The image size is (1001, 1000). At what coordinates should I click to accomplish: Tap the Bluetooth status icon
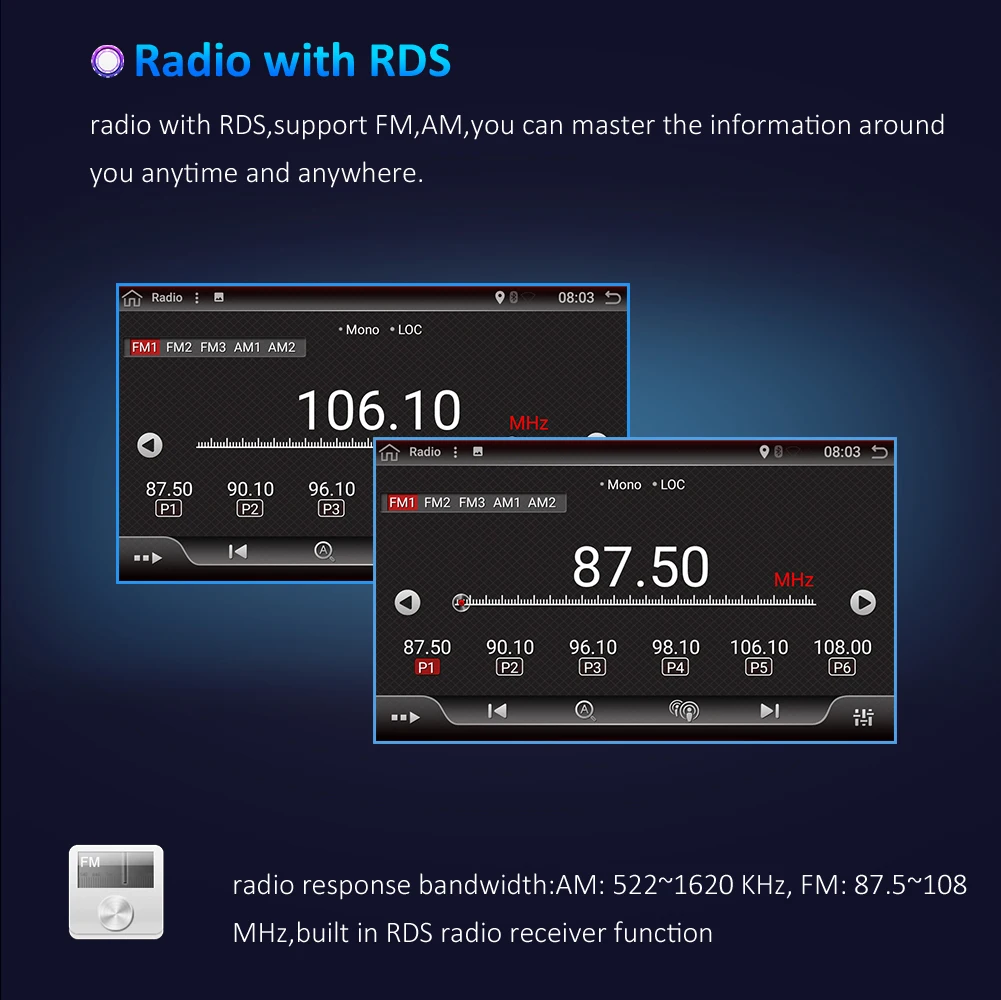[x=779, y=452]
